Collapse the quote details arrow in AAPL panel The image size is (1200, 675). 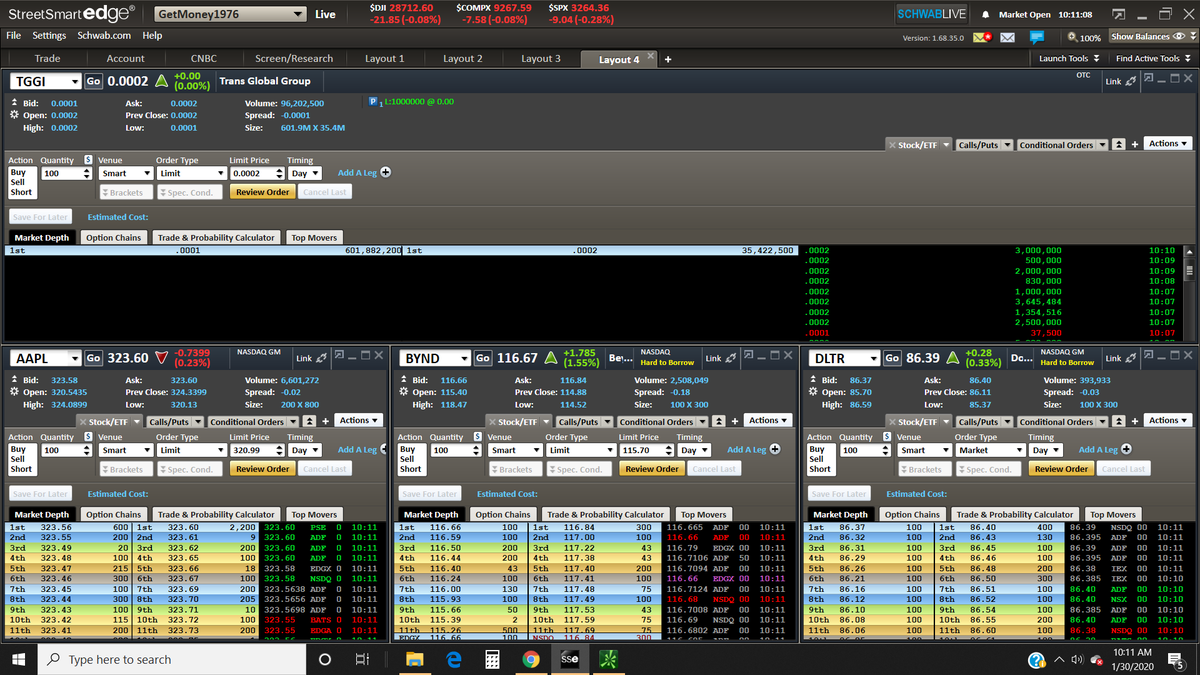pyautogui.click(x=14, y=380)
